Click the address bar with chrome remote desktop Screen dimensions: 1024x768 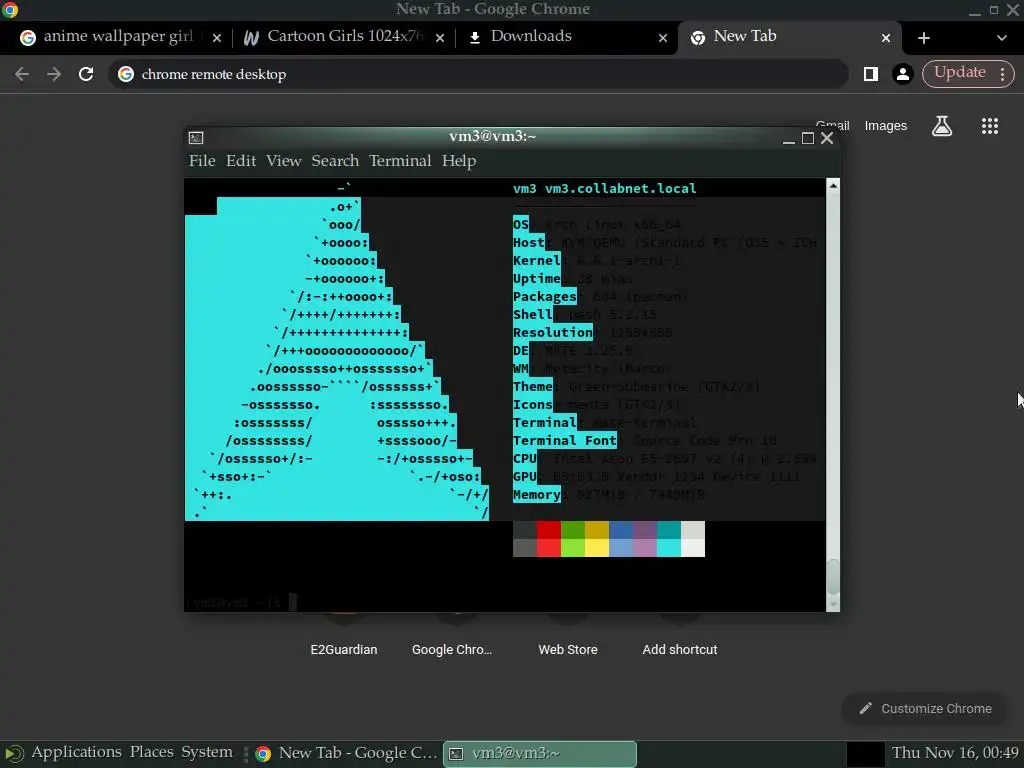pos(478,74)
